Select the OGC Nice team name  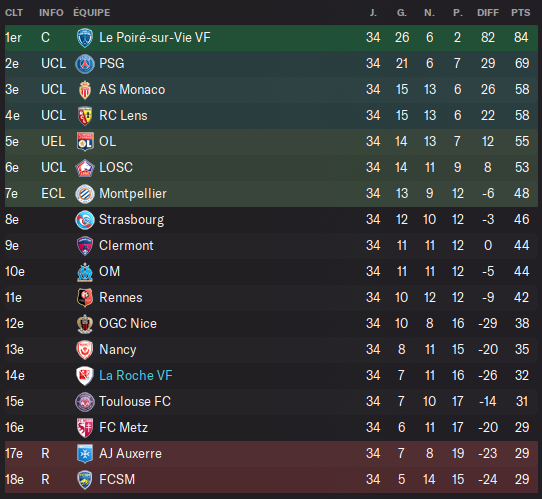128,324
